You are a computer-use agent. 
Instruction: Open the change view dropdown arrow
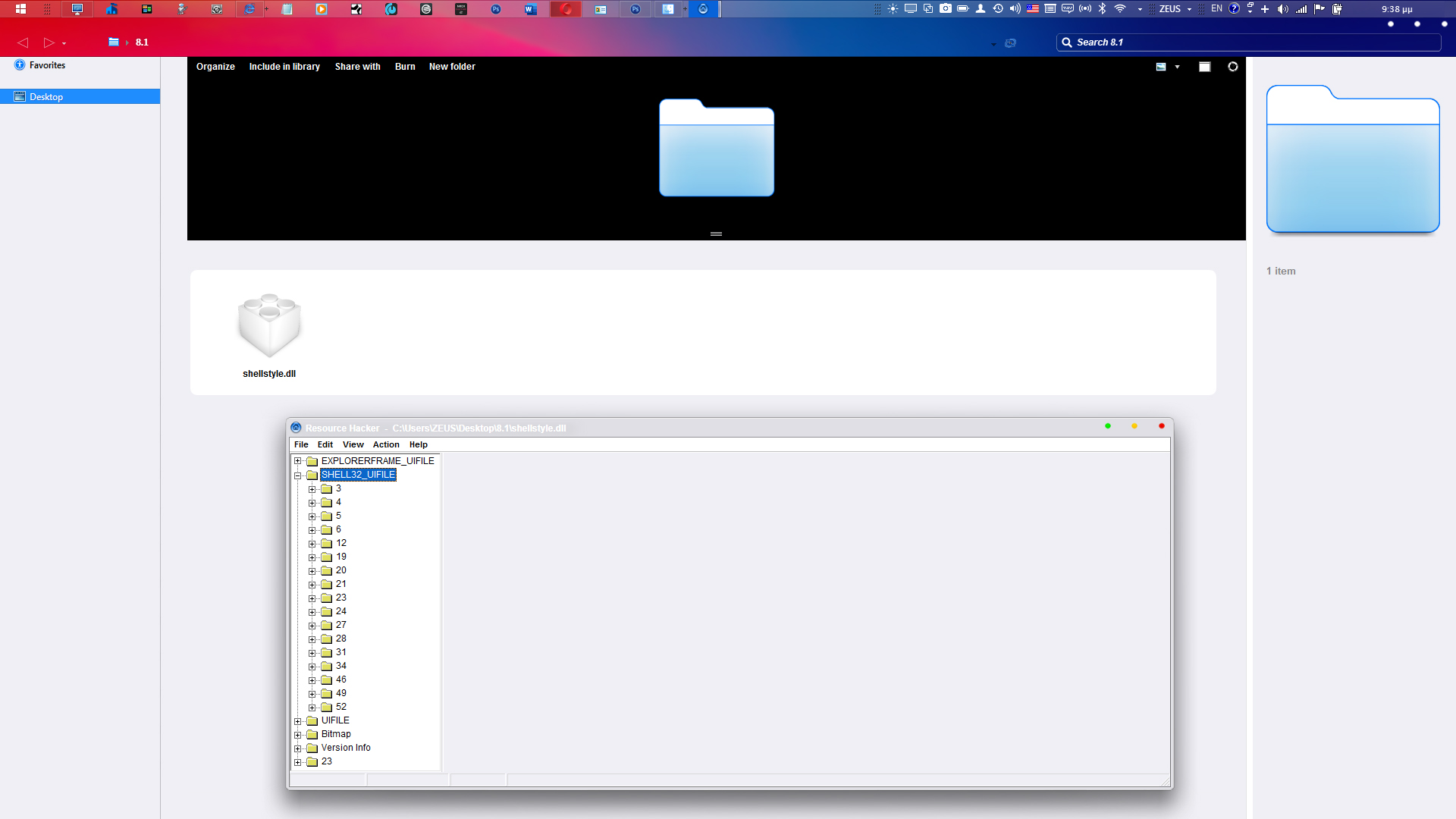(1177, 67)
